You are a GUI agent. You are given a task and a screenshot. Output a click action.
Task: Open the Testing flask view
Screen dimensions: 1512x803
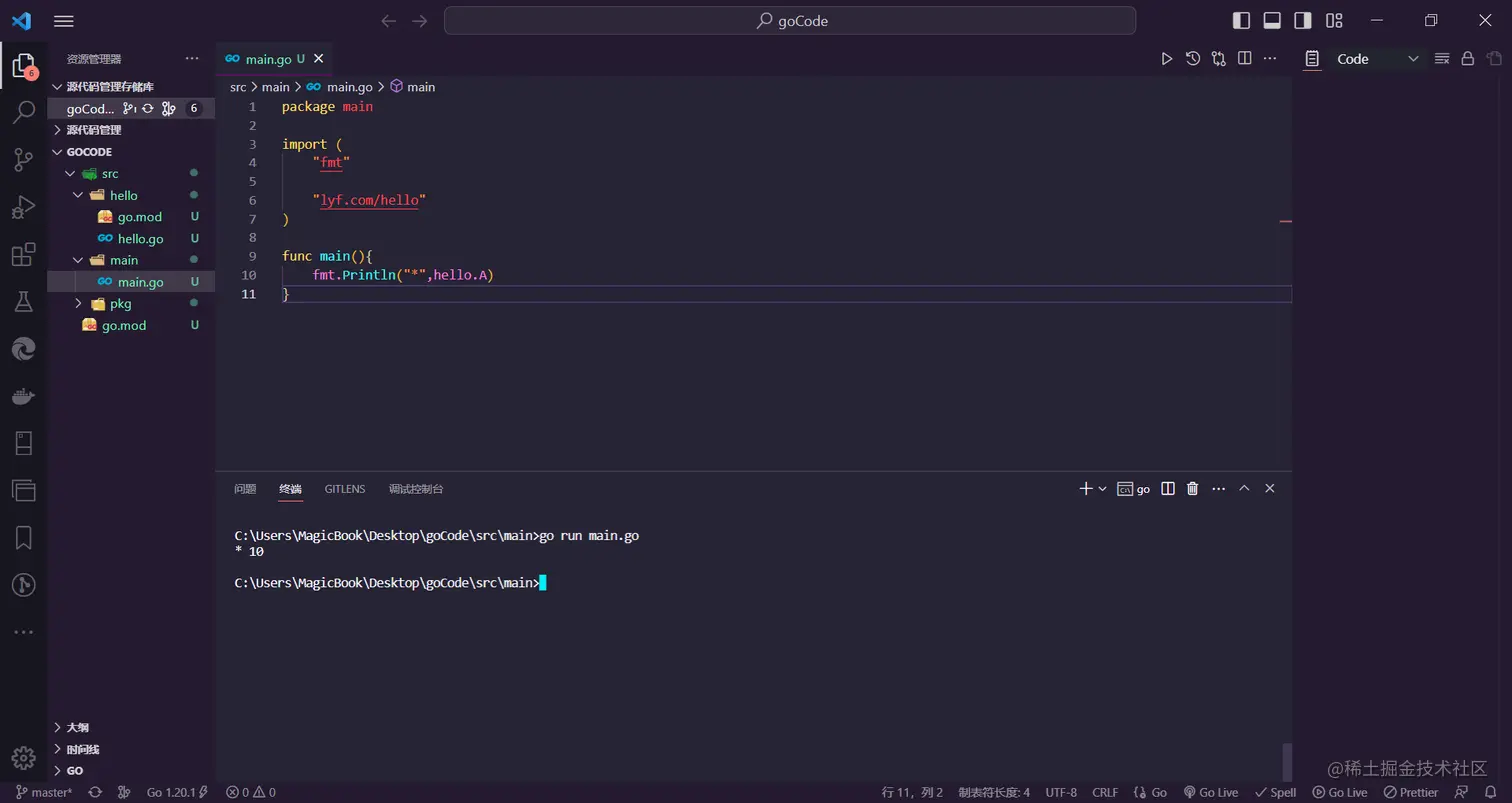(23, 301)
